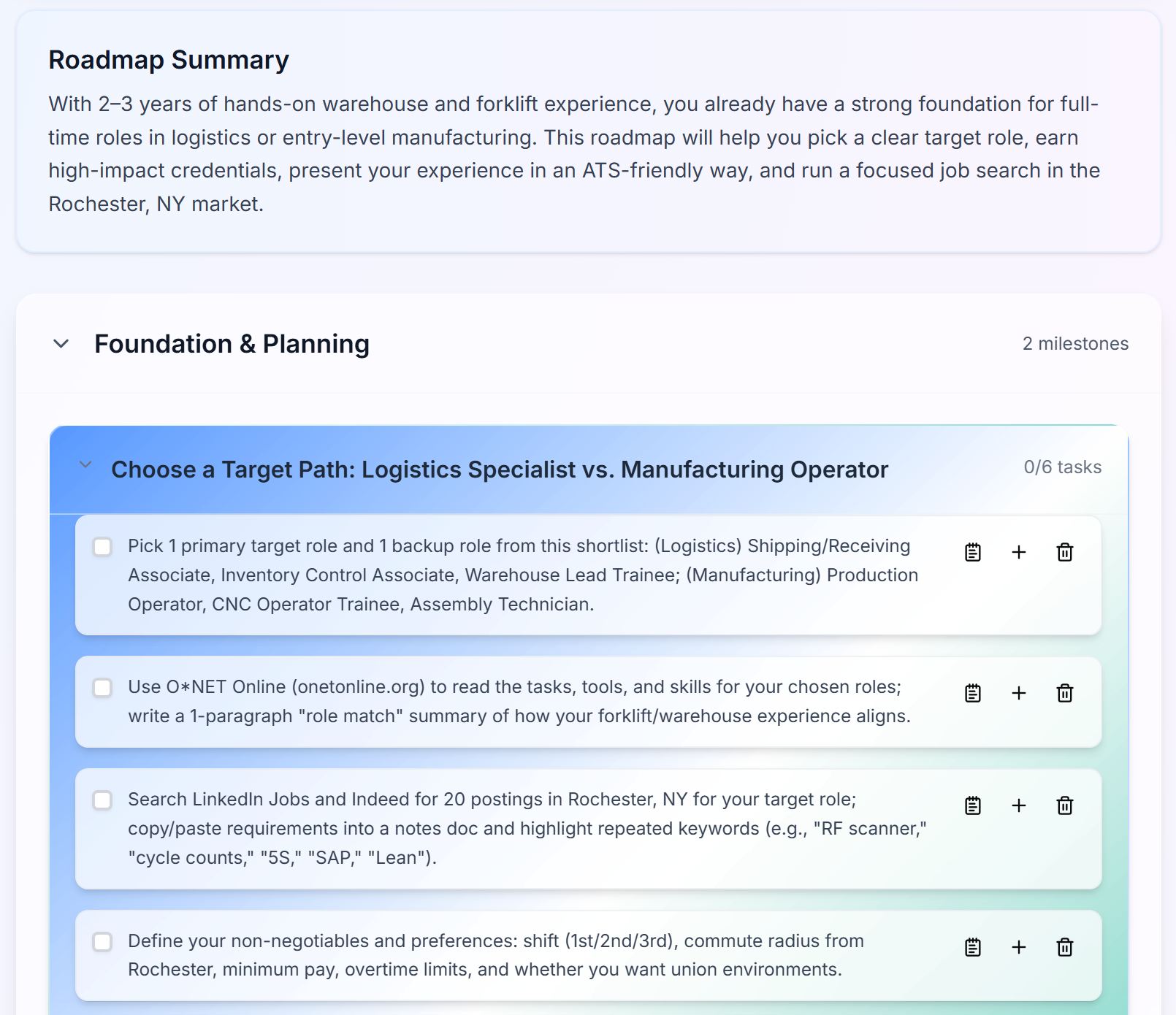The image size is (1176, 1015).
Task: Click the Choose a Target Path milestone title
Action: pos(499,470)
